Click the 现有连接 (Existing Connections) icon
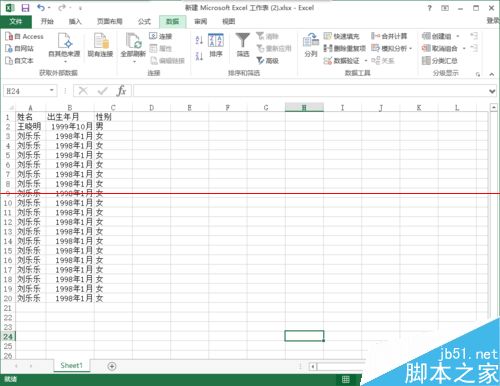This screenshot has width=500, height=386. point(100,45)
